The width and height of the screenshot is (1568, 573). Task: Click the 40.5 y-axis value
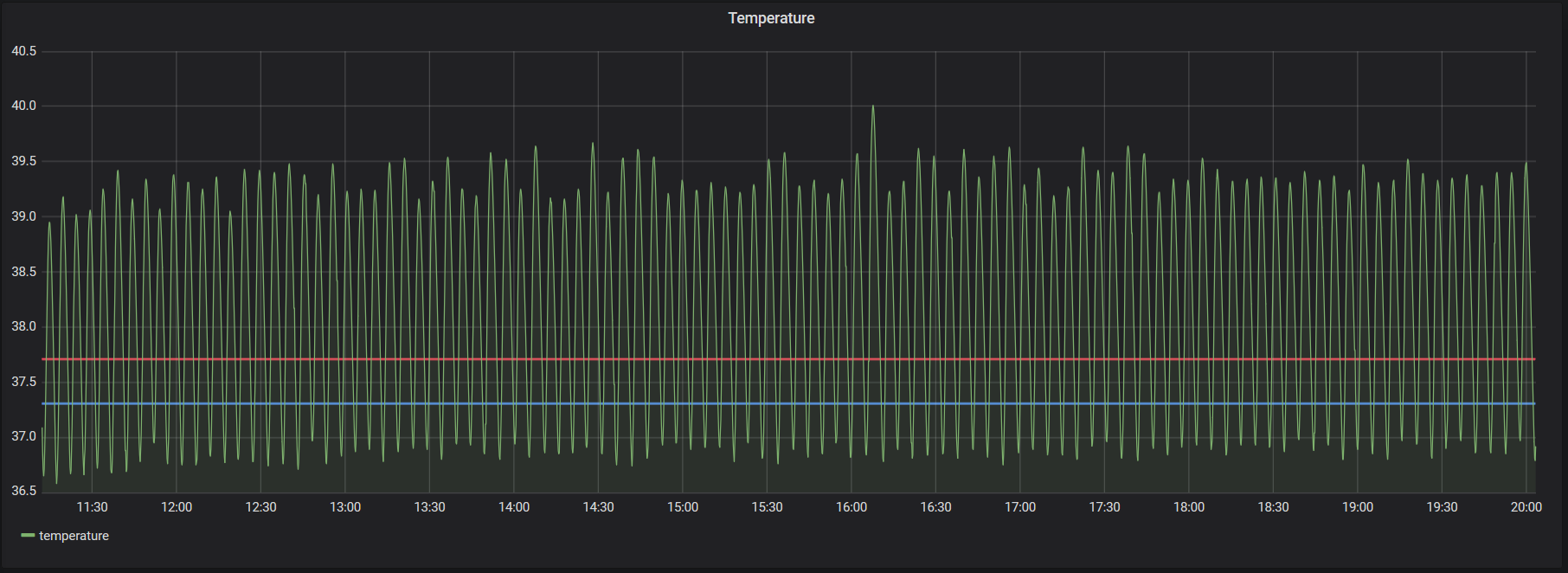pyautogui.click(x=24, y=52)
